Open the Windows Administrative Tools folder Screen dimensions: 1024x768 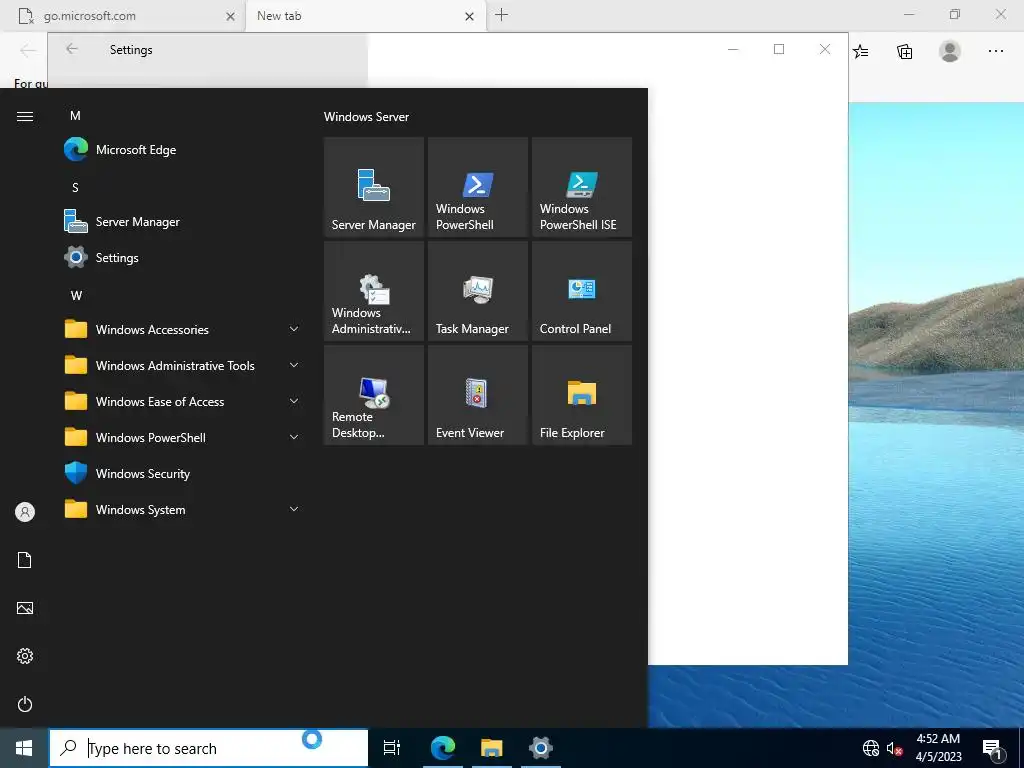click(185, 365)
